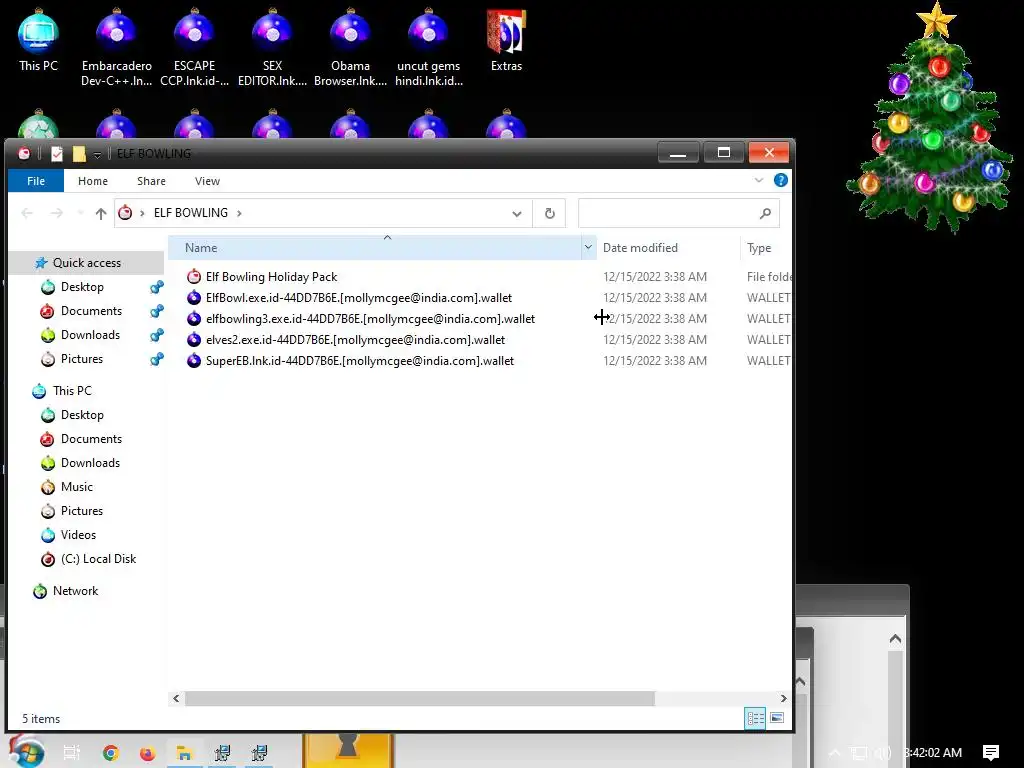Select ElfBowl.exe wallet file
The height and width of the screenshot is (768, 1024).
click(x=359, y=298)
